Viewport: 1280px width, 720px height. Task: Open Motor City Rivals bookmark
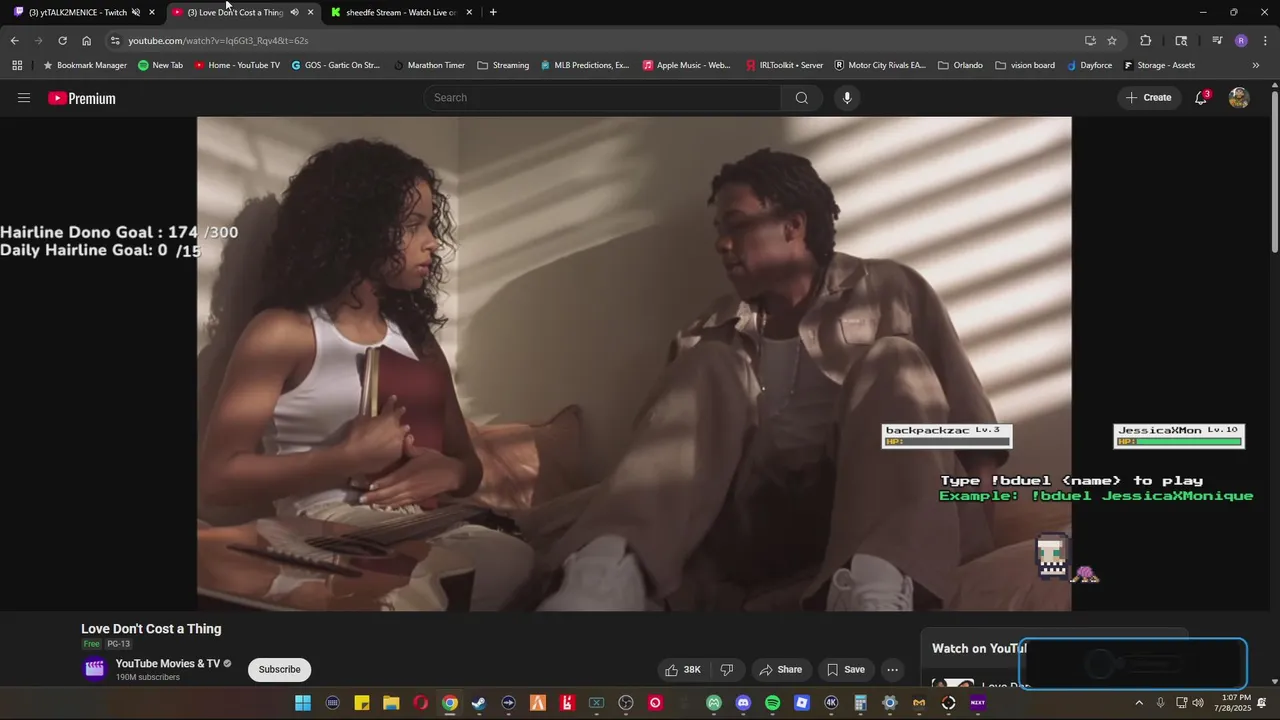(880, 65)
